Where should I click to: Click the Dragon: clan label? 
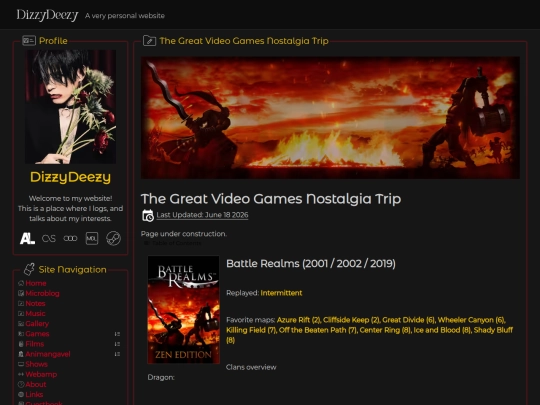pyautogui.click(x=161, y=377)
